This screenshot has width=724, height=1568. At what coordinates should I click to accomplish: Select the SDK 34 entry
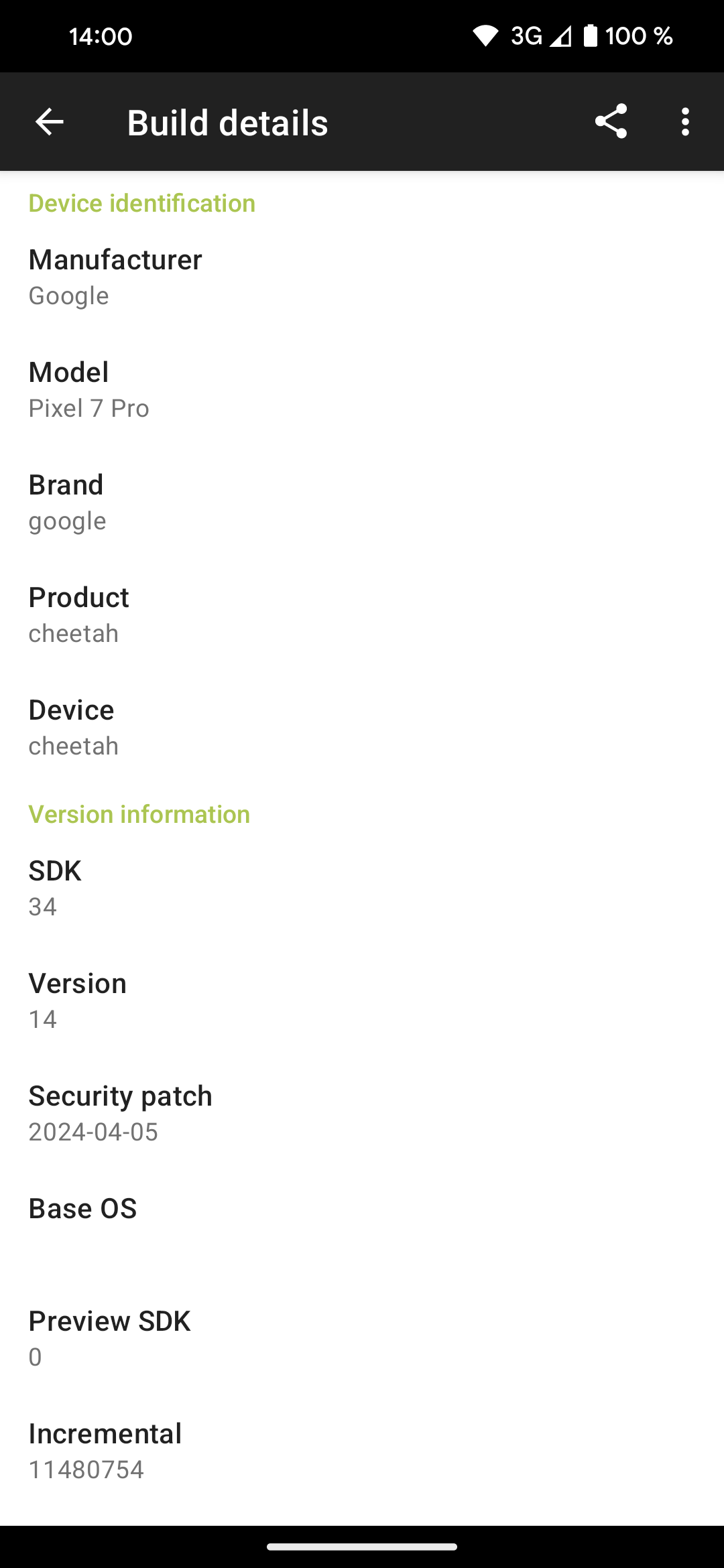pyautogui.click(x=362, y=888)
